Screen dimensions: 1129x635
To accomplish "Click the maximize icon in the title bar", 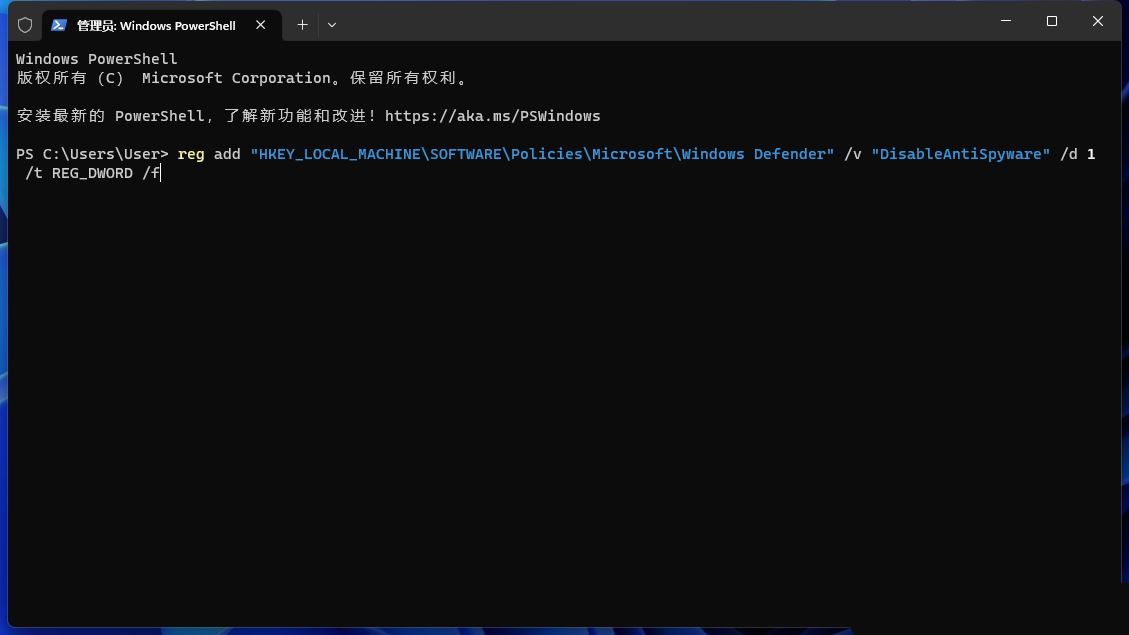I will tap(1051, 21).
